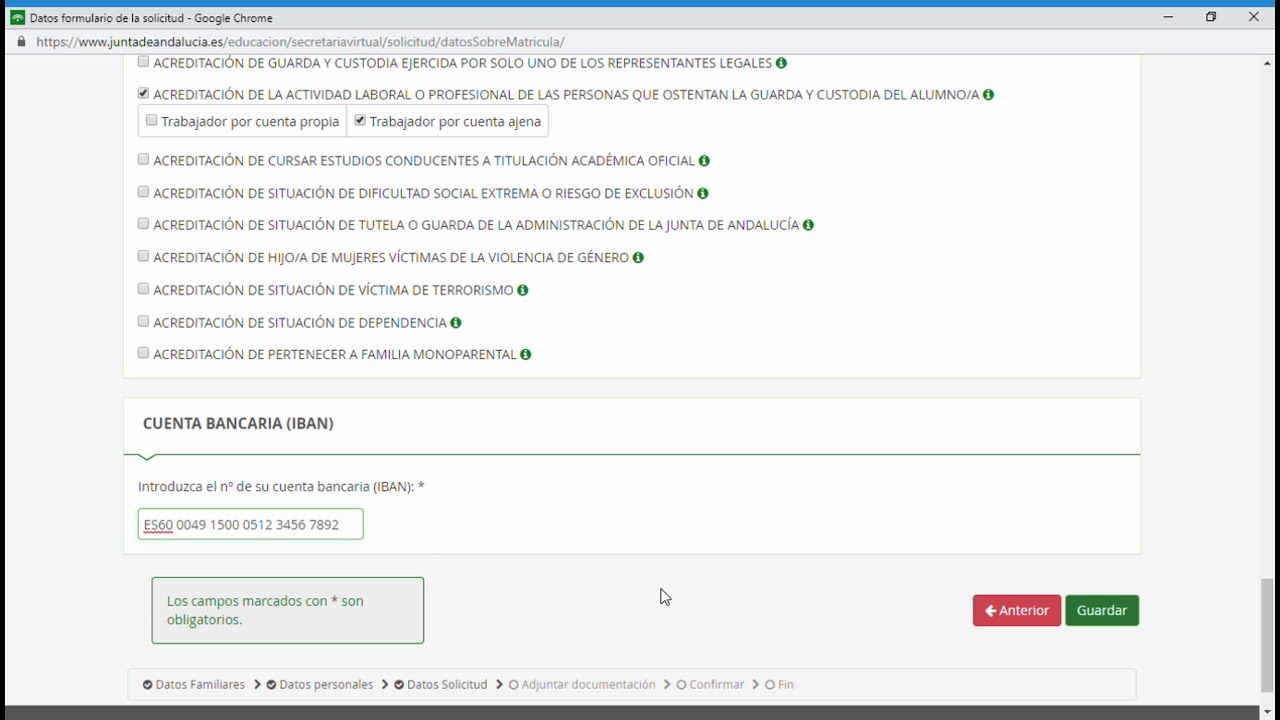Screen dimensions: 1280x720
Task: Click the campos obligatorios notice text
Action: pos(265,610)
